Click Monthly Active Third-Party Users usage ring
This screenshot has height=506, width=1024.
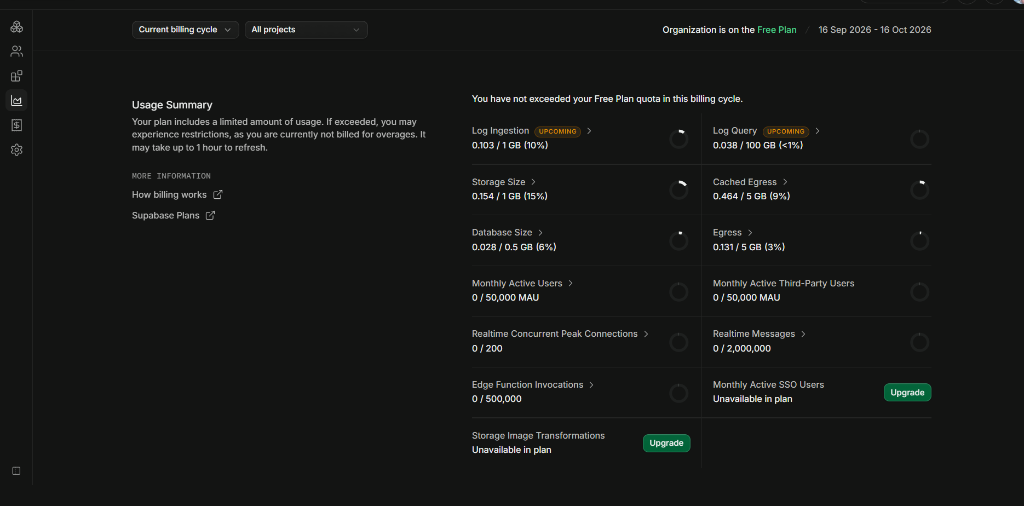coord(920,291)
